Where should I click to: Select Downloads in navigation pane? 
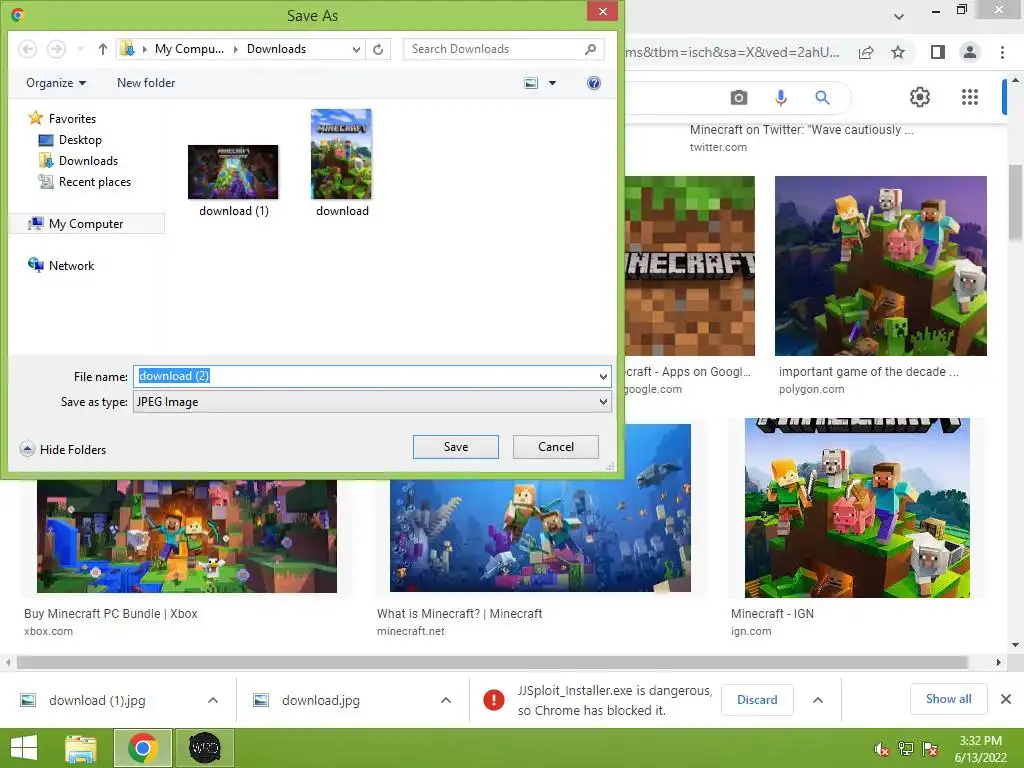(78, 161)
